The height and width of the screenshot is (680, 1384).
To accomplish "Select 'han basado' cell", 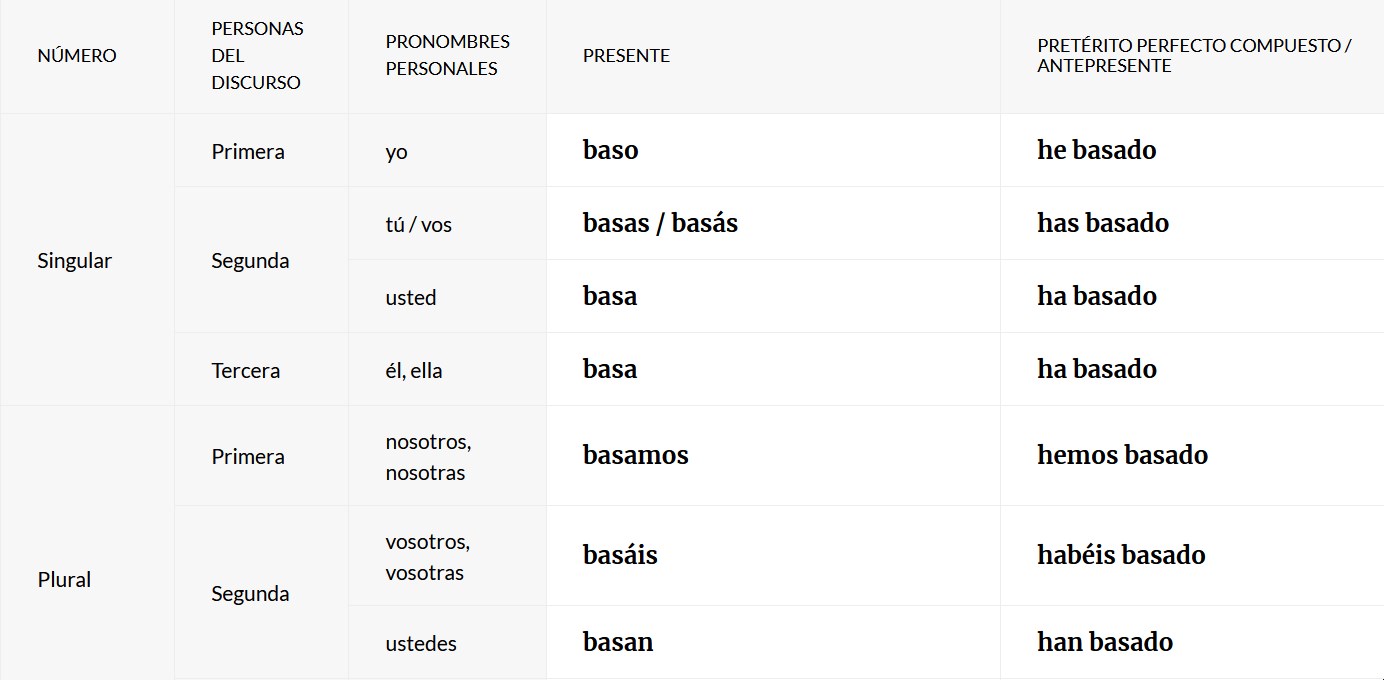I will pyautogui.click(x=1105, y=642).
